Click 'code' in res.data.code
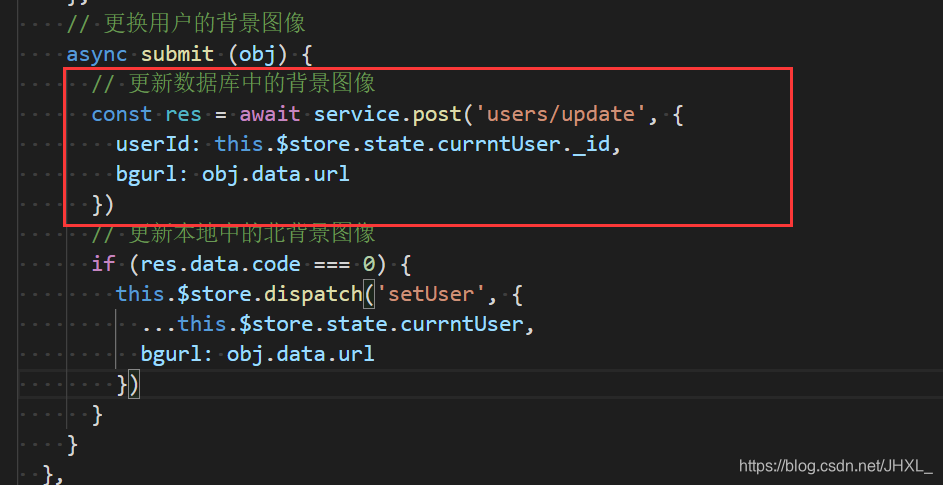Screen dimensions: 943x485 (276, 264)
